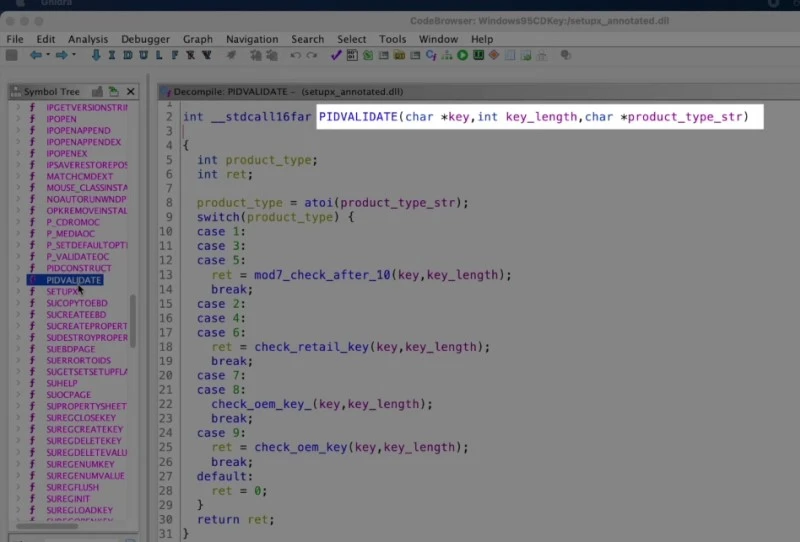Click check_retail_key call in decompiled code

point(311,347)
